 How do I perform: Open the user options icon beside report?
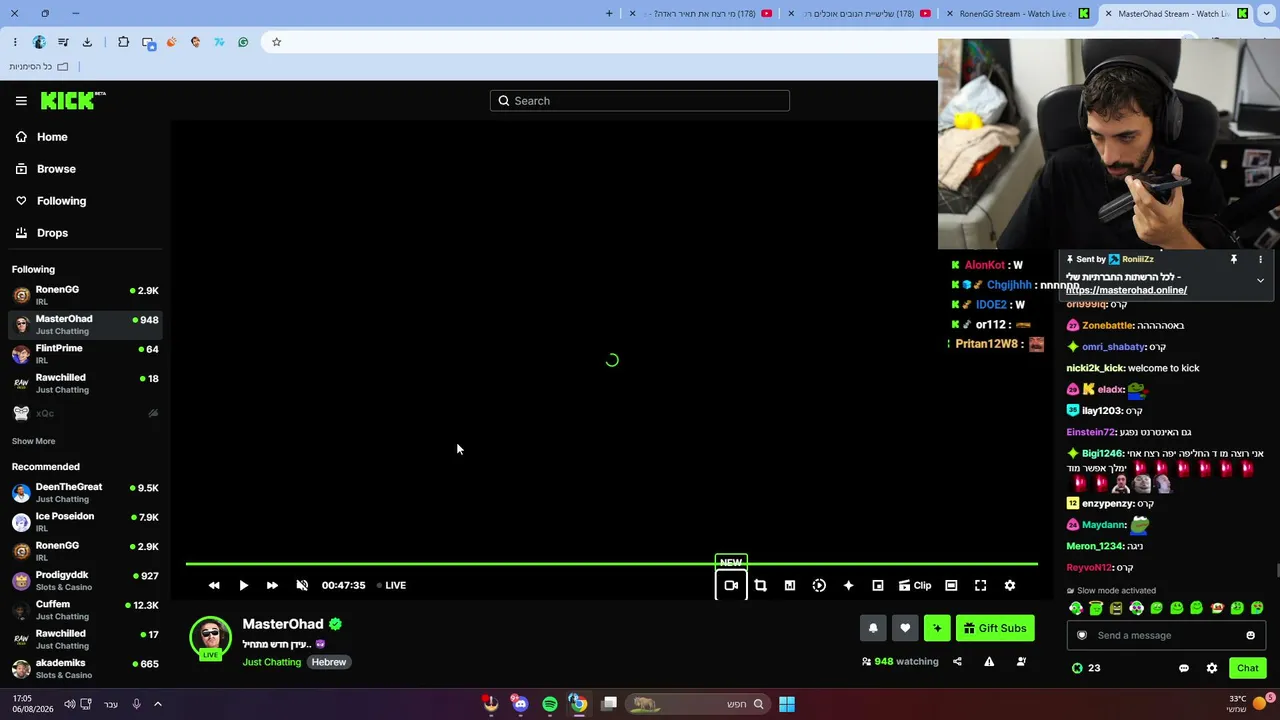click(x=1021, y=662)
